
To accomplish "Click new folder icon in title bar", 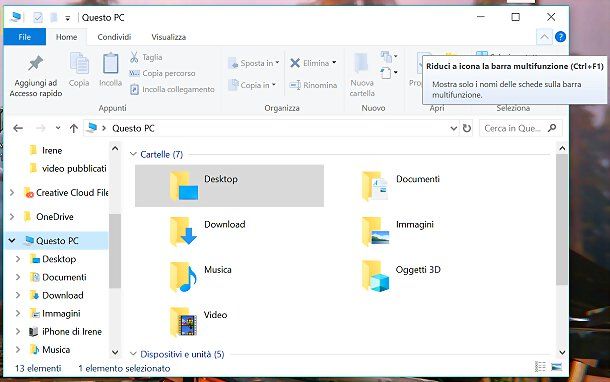I will (x=54, y=18).
